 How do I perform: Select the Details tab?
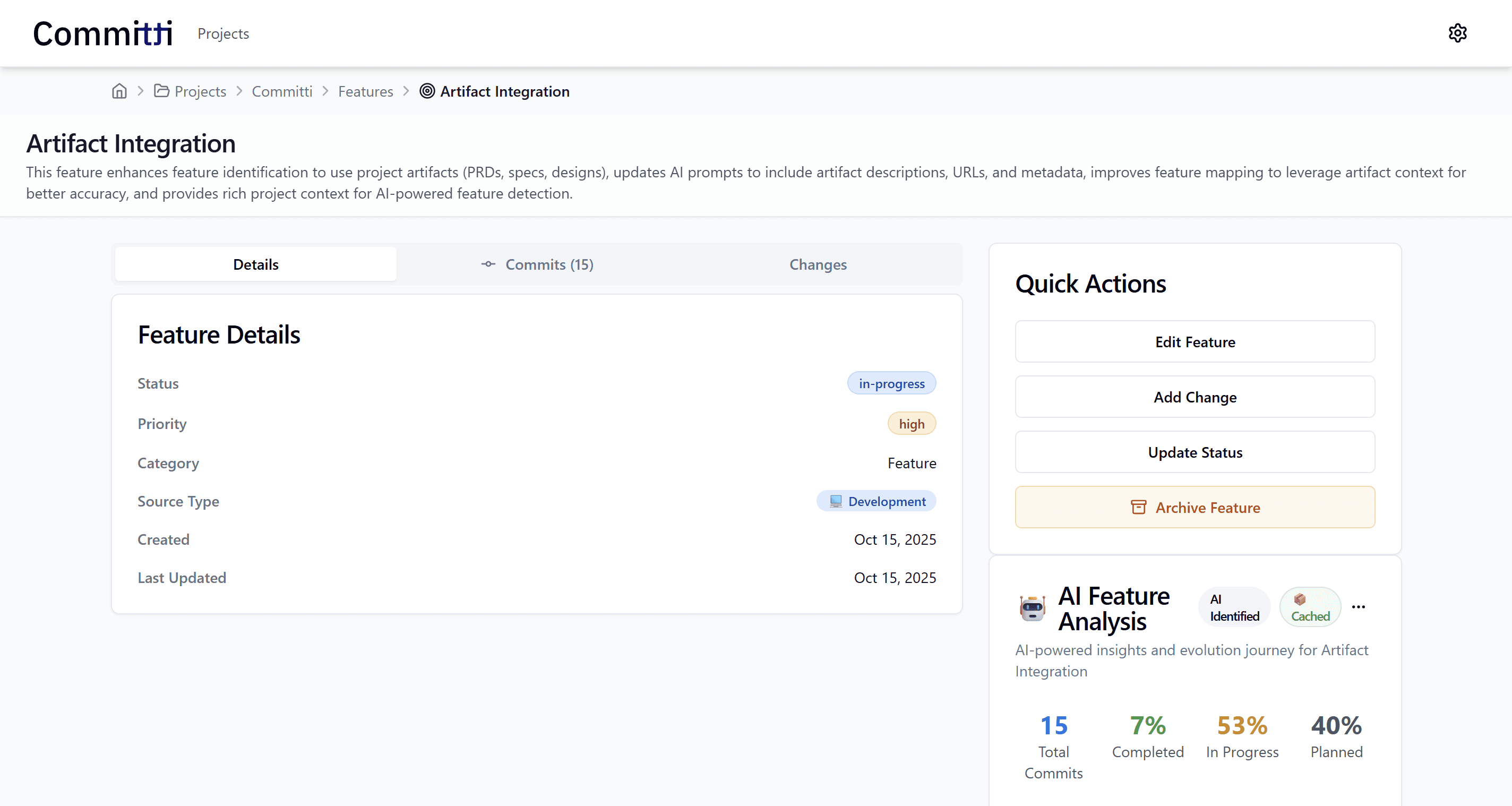click(x=255, y=264)
